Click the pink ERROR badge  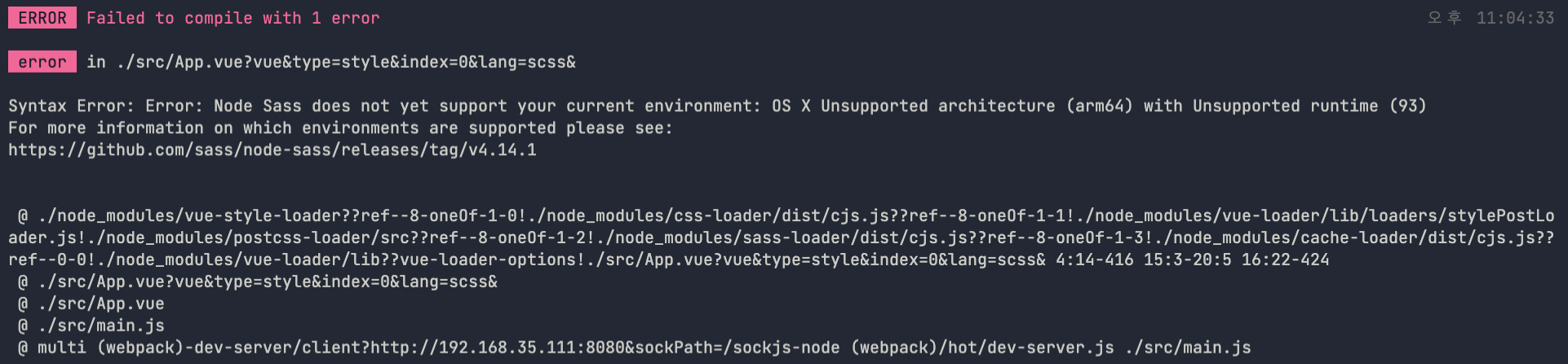[x=42, y=18]
